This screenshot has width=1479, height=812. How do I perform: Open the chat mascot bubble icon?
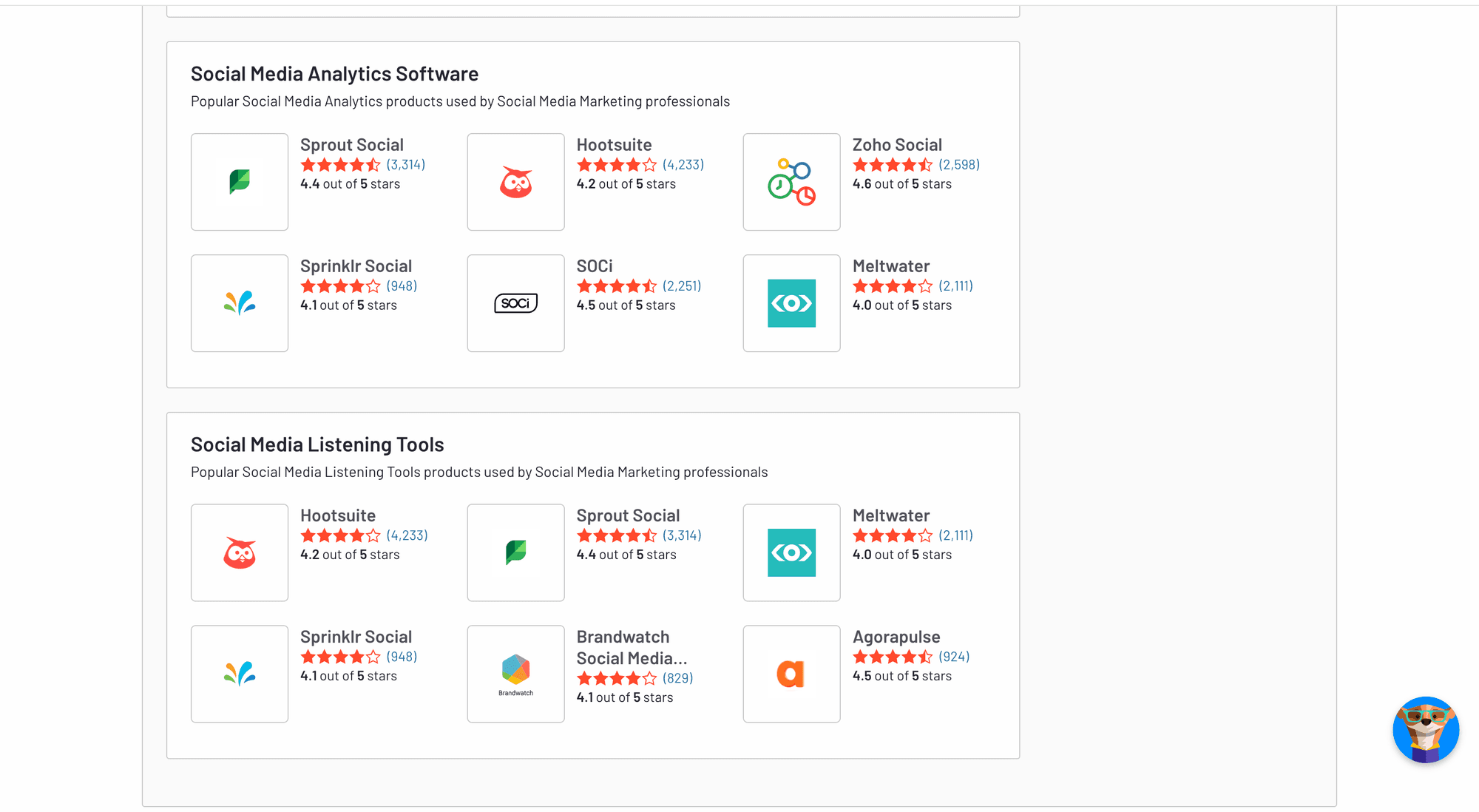pyautogui.click(x=1425, y=729)
